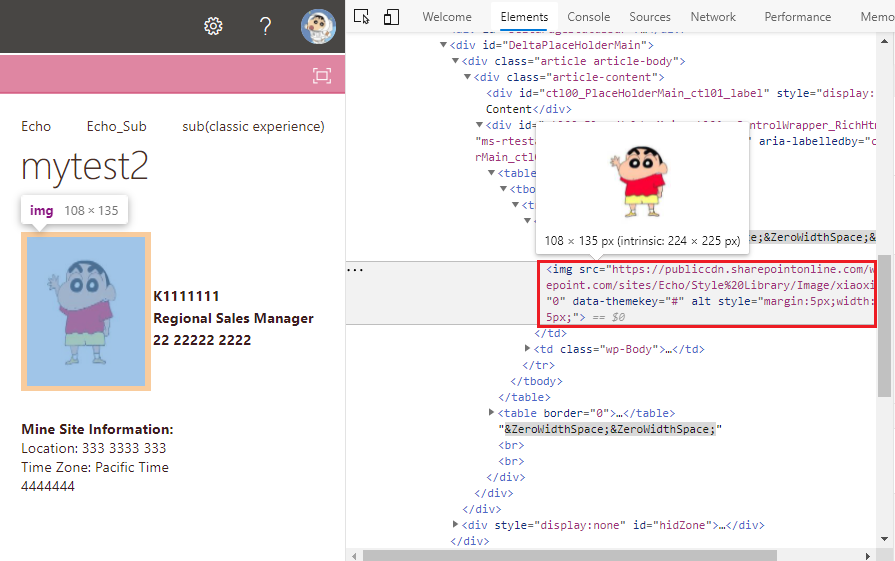Click the mytest2 page title

point(85,167)
